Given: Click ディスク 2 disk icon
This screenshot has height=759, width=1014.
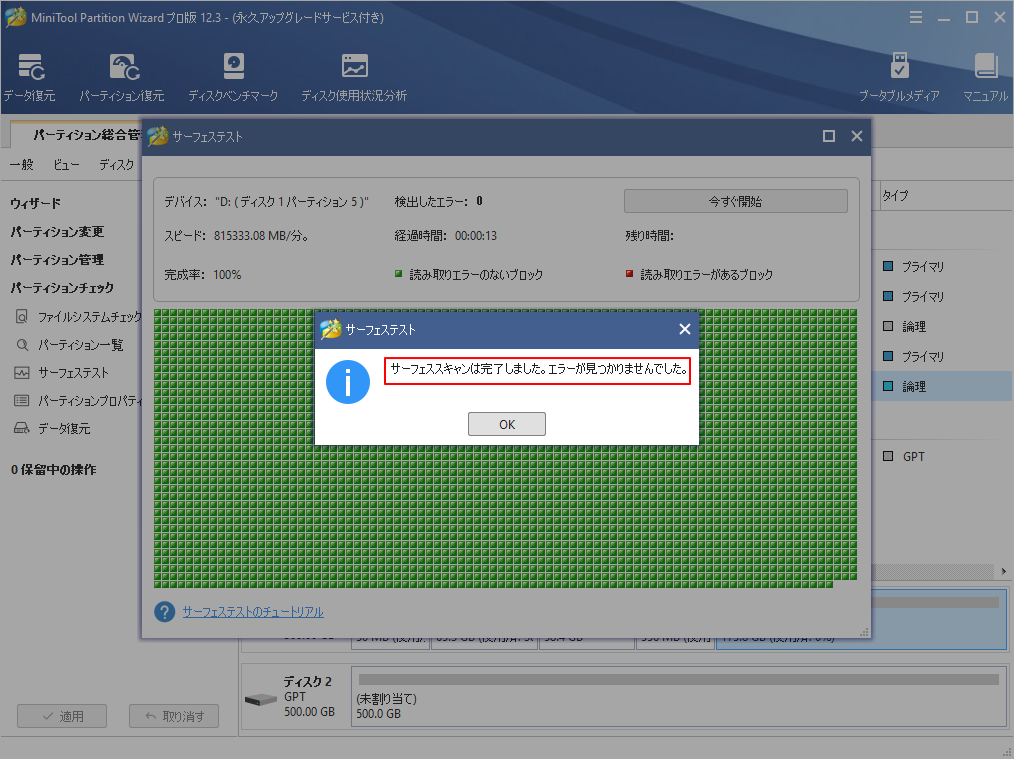Looking at the screenshot, I should pos(261,700).
